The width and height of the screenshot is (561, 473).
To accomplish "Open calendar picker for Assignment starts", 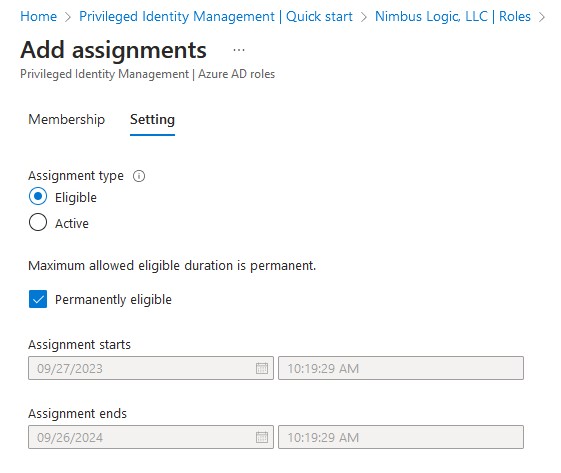I will point(262,368).
